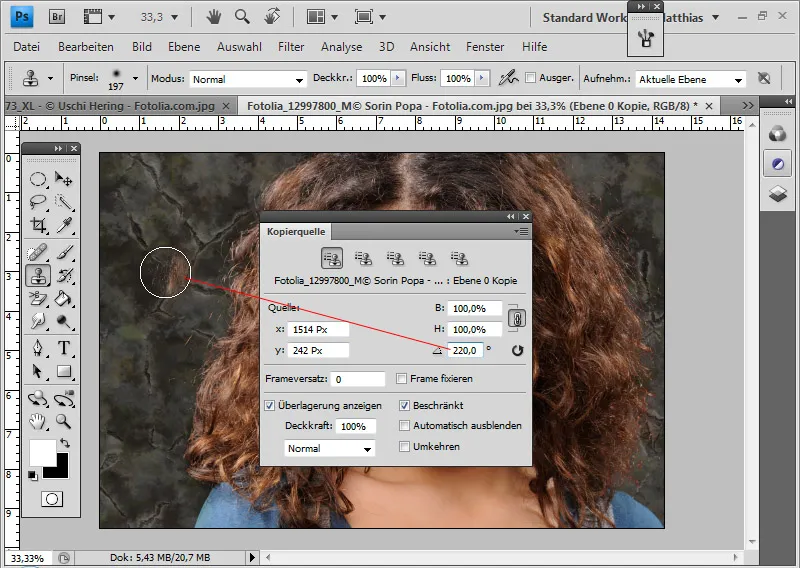Select the Magic Wand tool
This screenshot has height=568, width=800.
tap(64, 202)
